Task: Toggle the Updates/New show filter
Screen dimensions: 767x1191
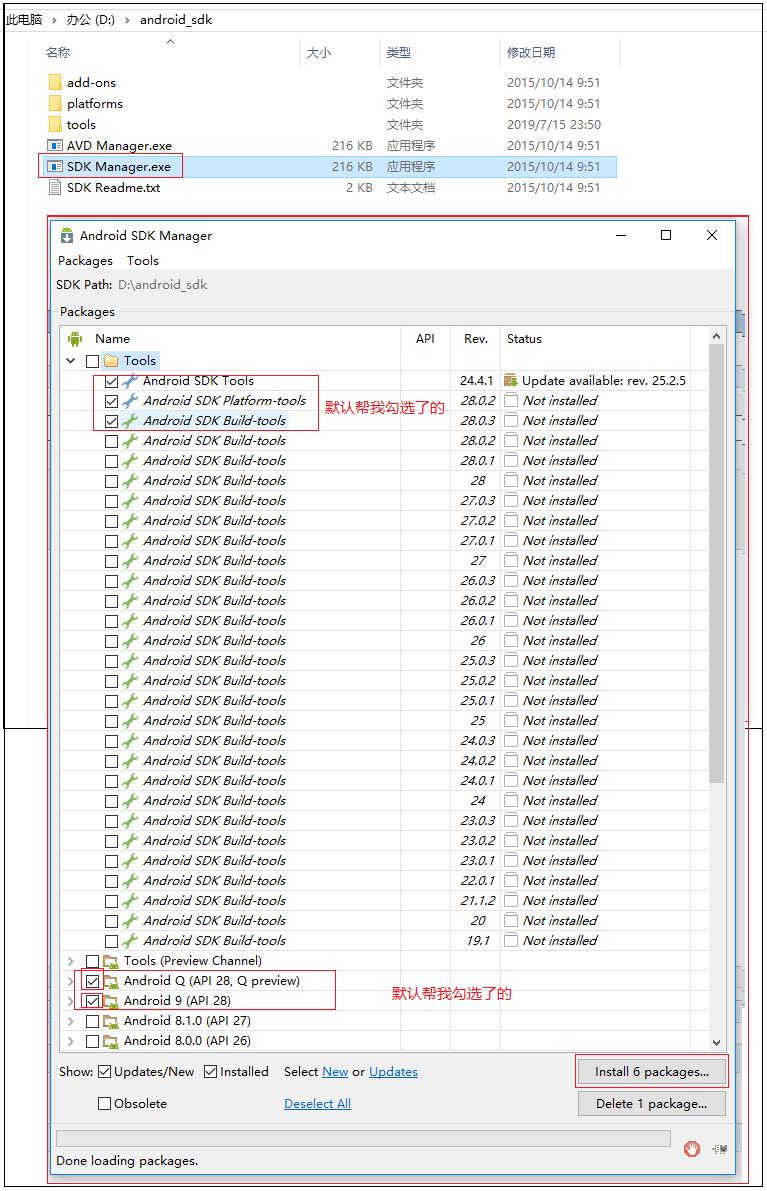Action: (105, 1072)
